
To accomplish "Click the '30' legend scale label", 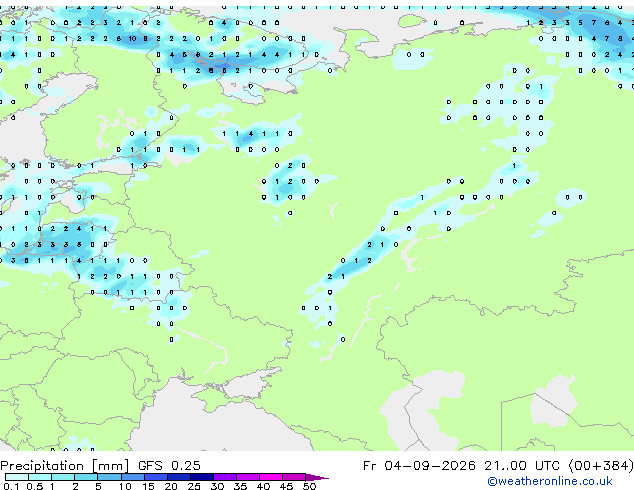I will tap(217, 486).
